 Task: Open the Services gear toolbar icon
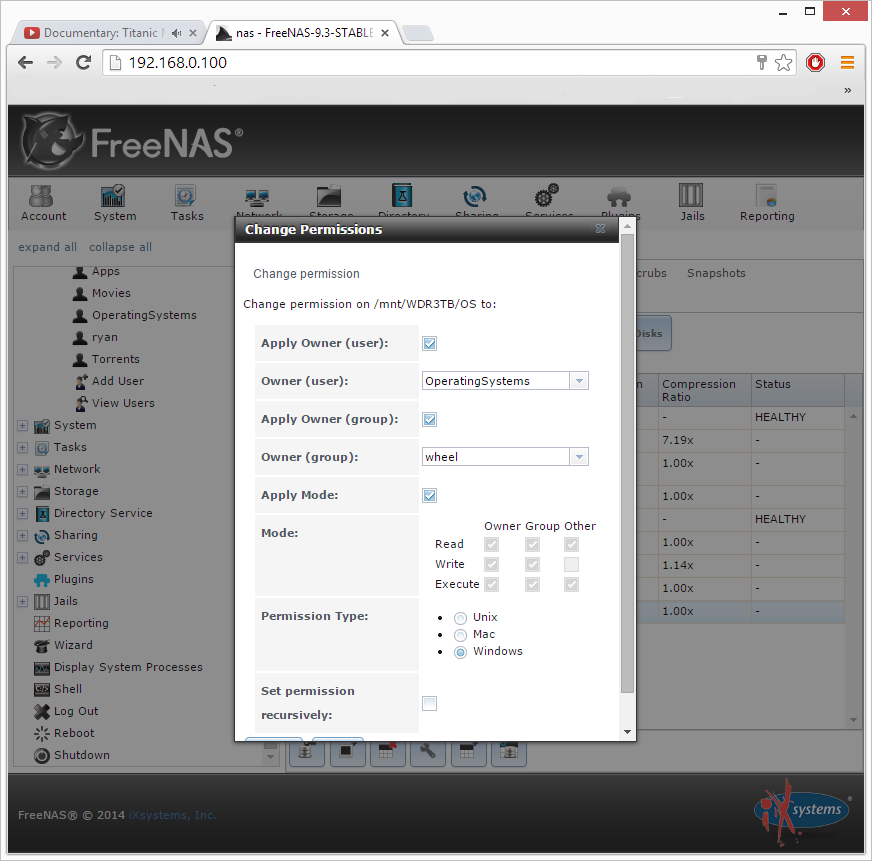point(547,196)
